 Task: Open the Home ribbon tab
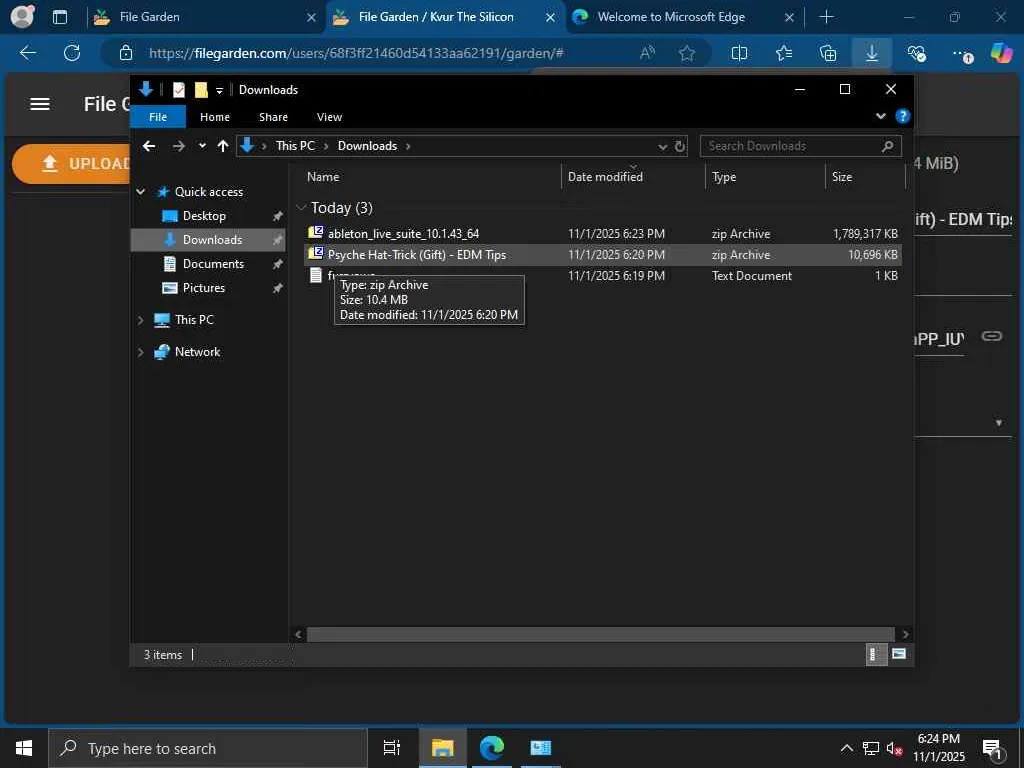pyautogui.click(x=215, y=117)
